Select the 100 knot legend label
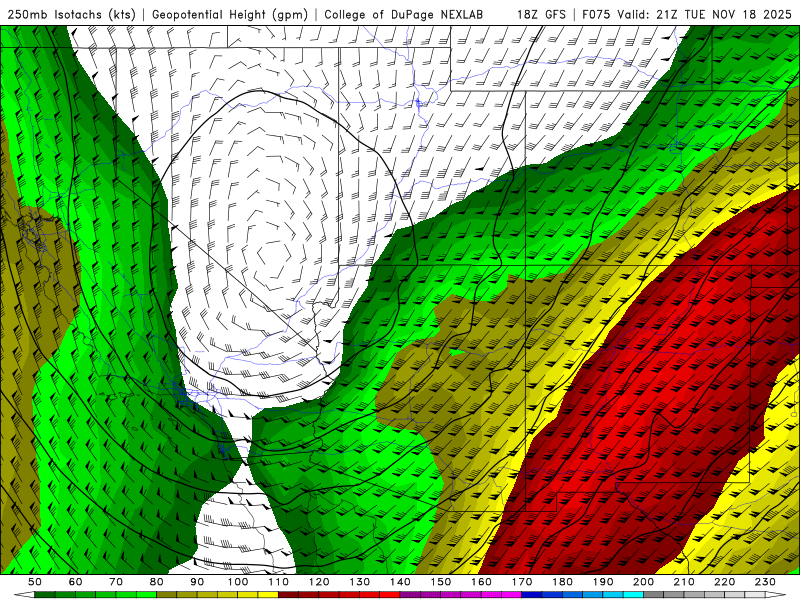The image size is (800, 600). [238, 582]
